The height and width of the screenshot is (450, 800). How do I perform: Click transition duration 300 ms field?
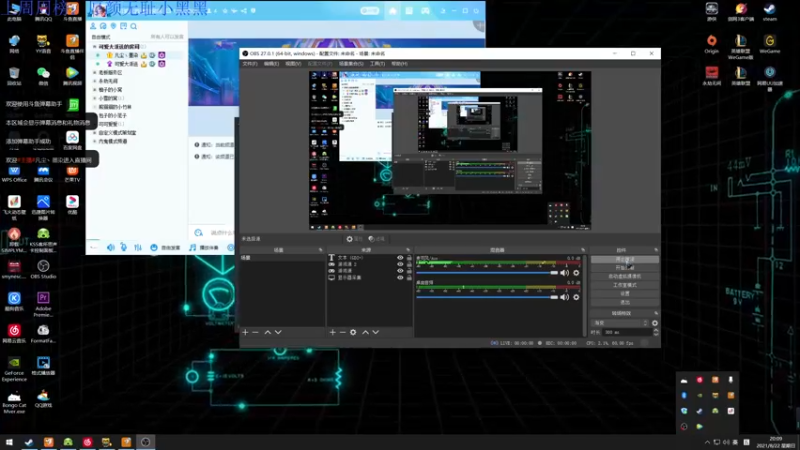627,332
